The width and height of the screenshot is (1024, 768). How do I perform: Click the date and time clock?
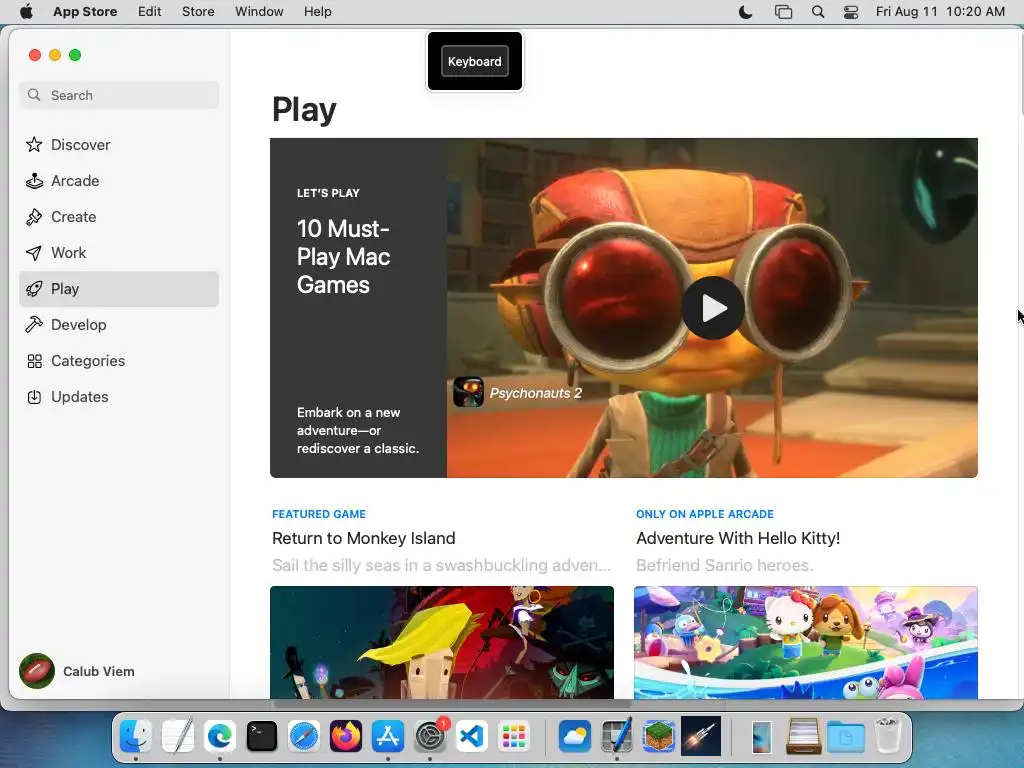coord(940,12)
